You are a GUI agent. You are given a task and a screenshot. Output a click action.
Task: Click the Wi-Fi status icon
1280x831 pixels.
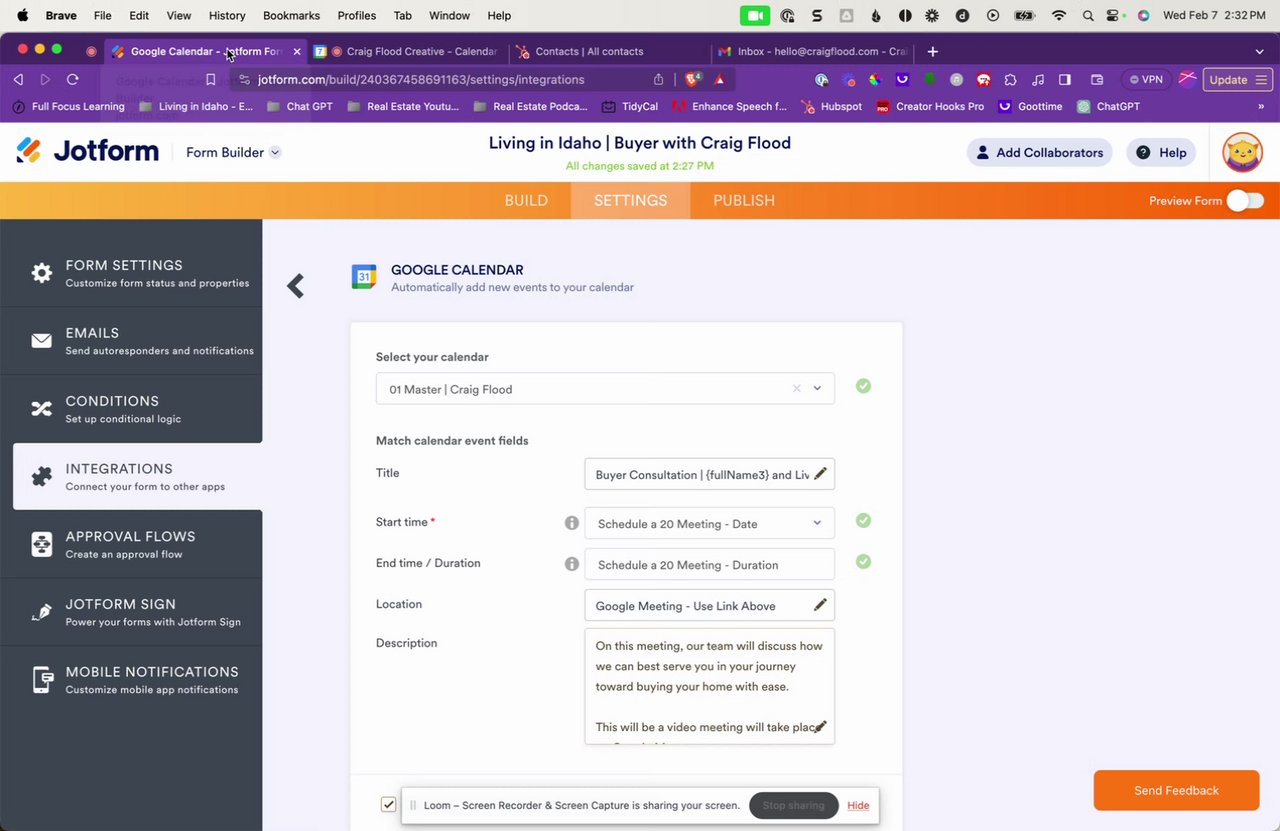pyautogui.click(x=1059, y=15)
